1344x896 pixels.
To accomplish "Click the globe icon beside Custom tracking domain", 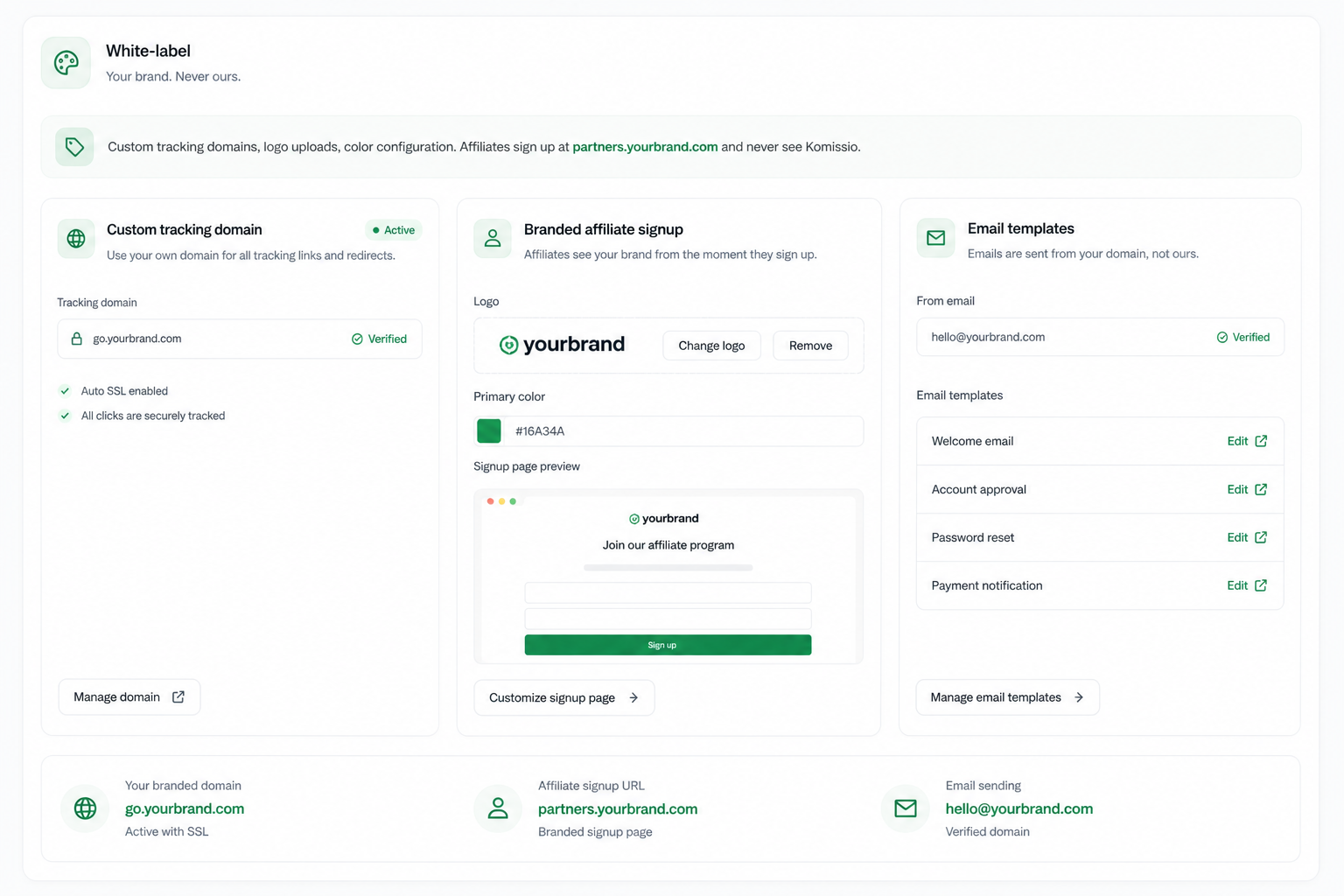I will [76, 238].
